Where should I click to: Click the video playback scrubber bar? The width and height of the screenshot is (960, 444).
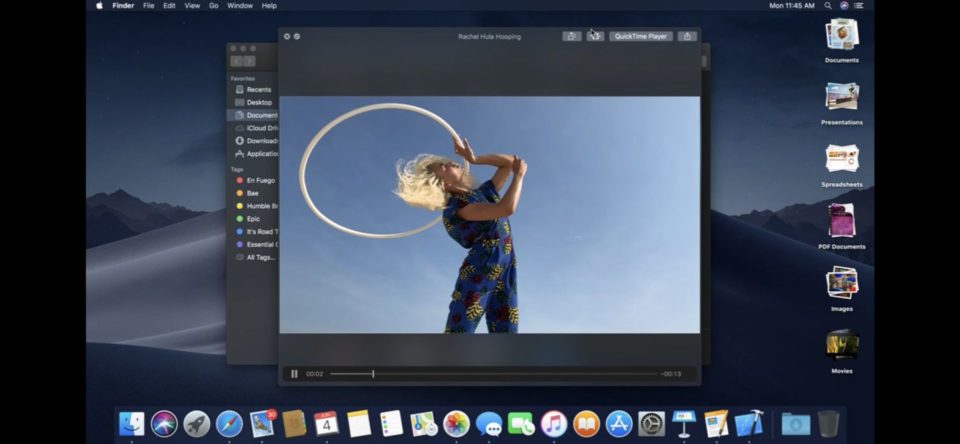(x=493, y=374)
